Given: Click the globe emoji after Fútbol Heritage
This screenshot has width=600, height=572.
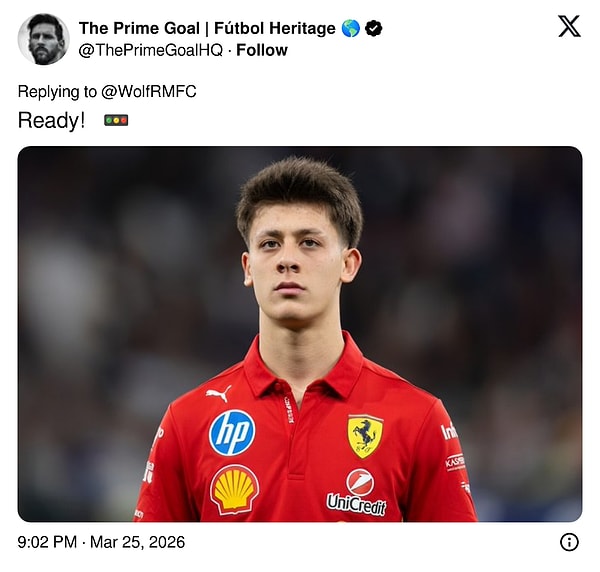Looking at the screenshot, I should 350,28.
